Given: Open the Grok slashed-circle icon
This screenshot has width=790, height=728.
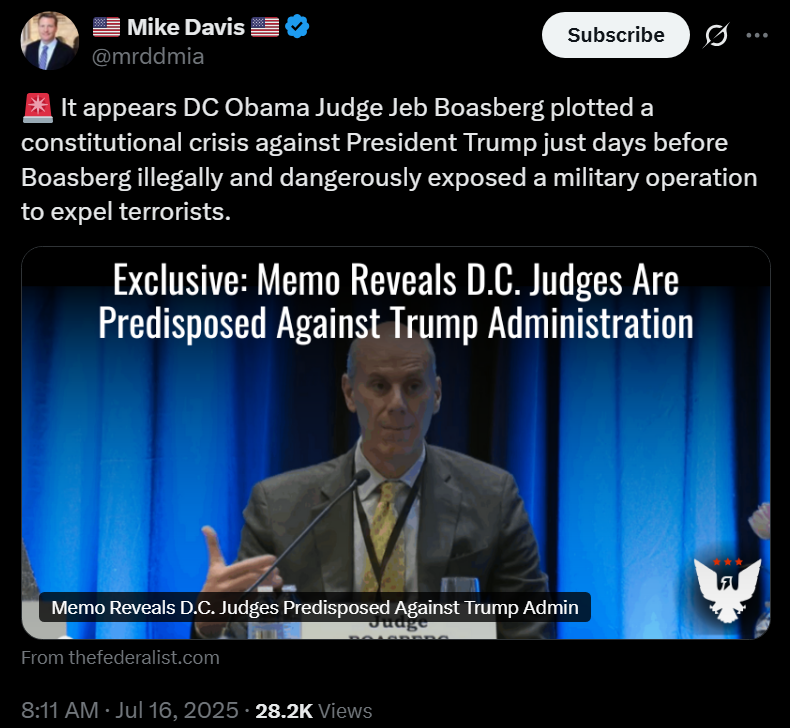Looking at the screenshot, I should click(716, 35).
